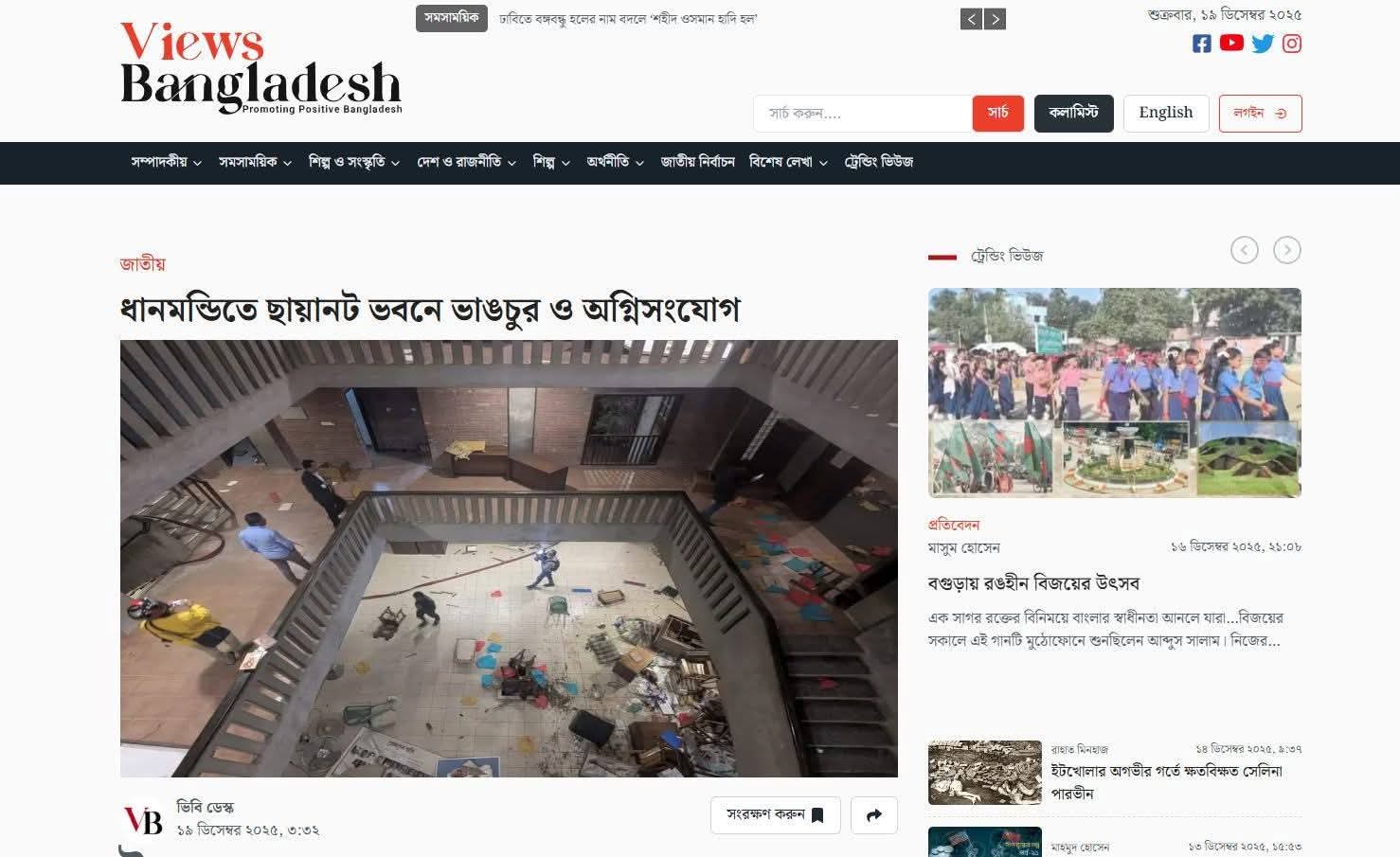
Task: Open the Facebook social icon
Action: [x=1201, y=44]
